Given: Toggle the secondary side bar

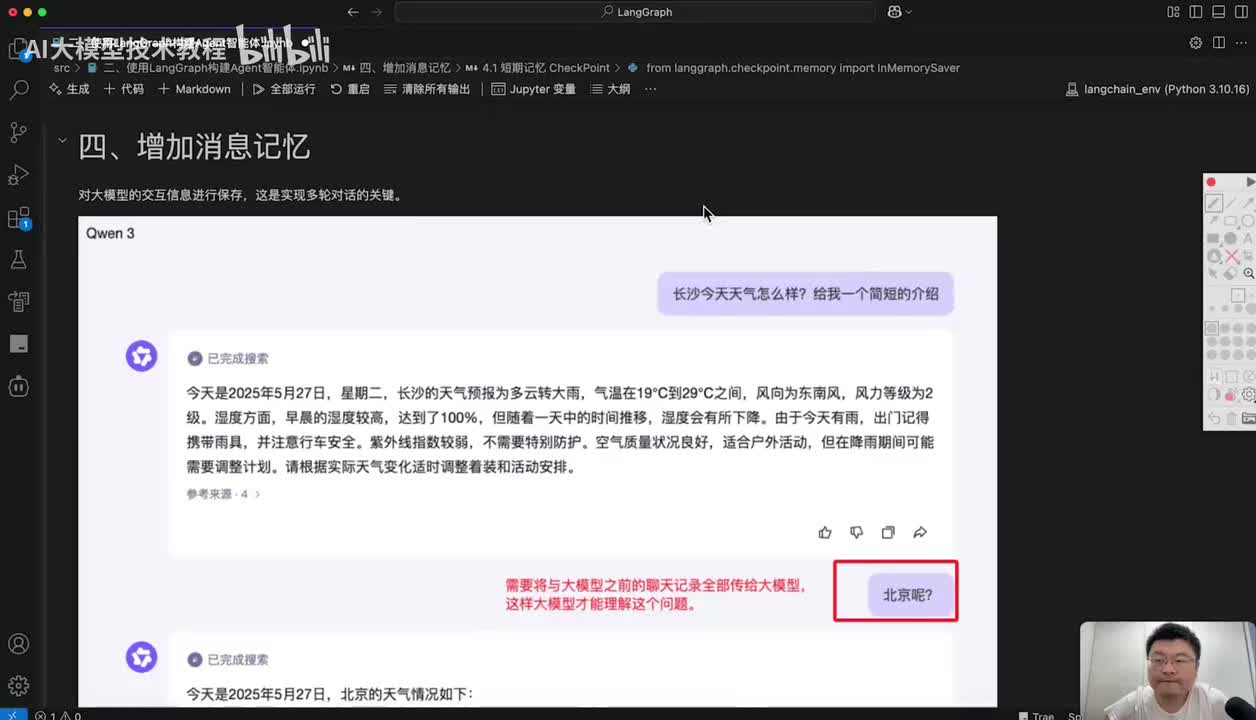Looking at the screenshot, I should point(1240,12).
